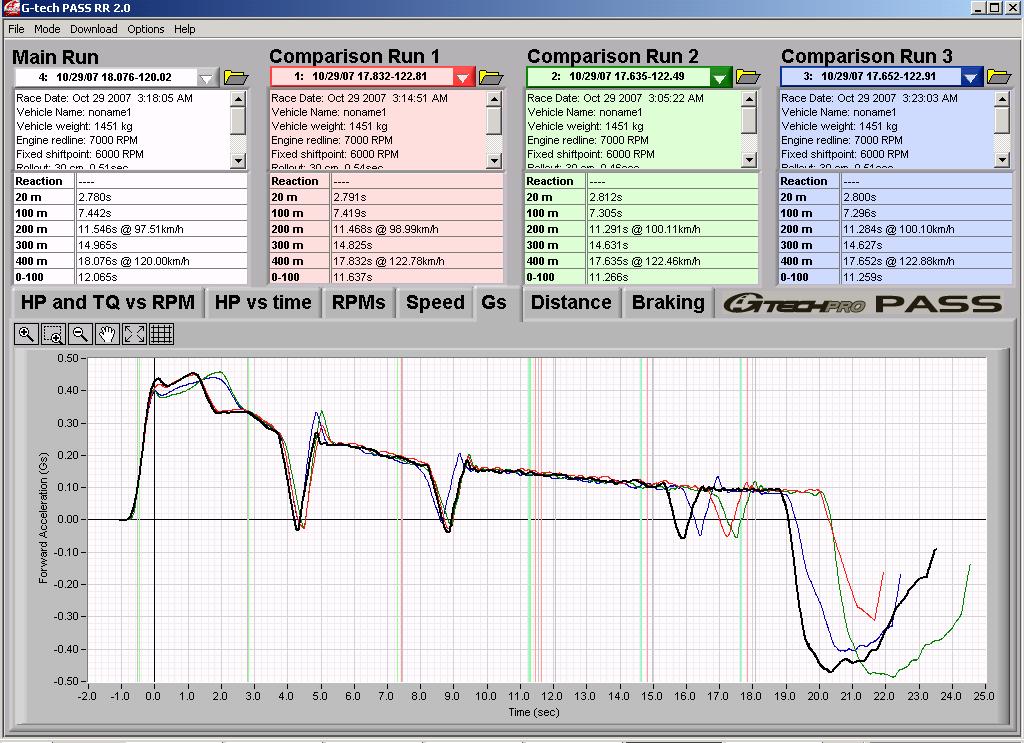Open the Download menu
The image size is (1024, 743).
click(x=93, y=29)
